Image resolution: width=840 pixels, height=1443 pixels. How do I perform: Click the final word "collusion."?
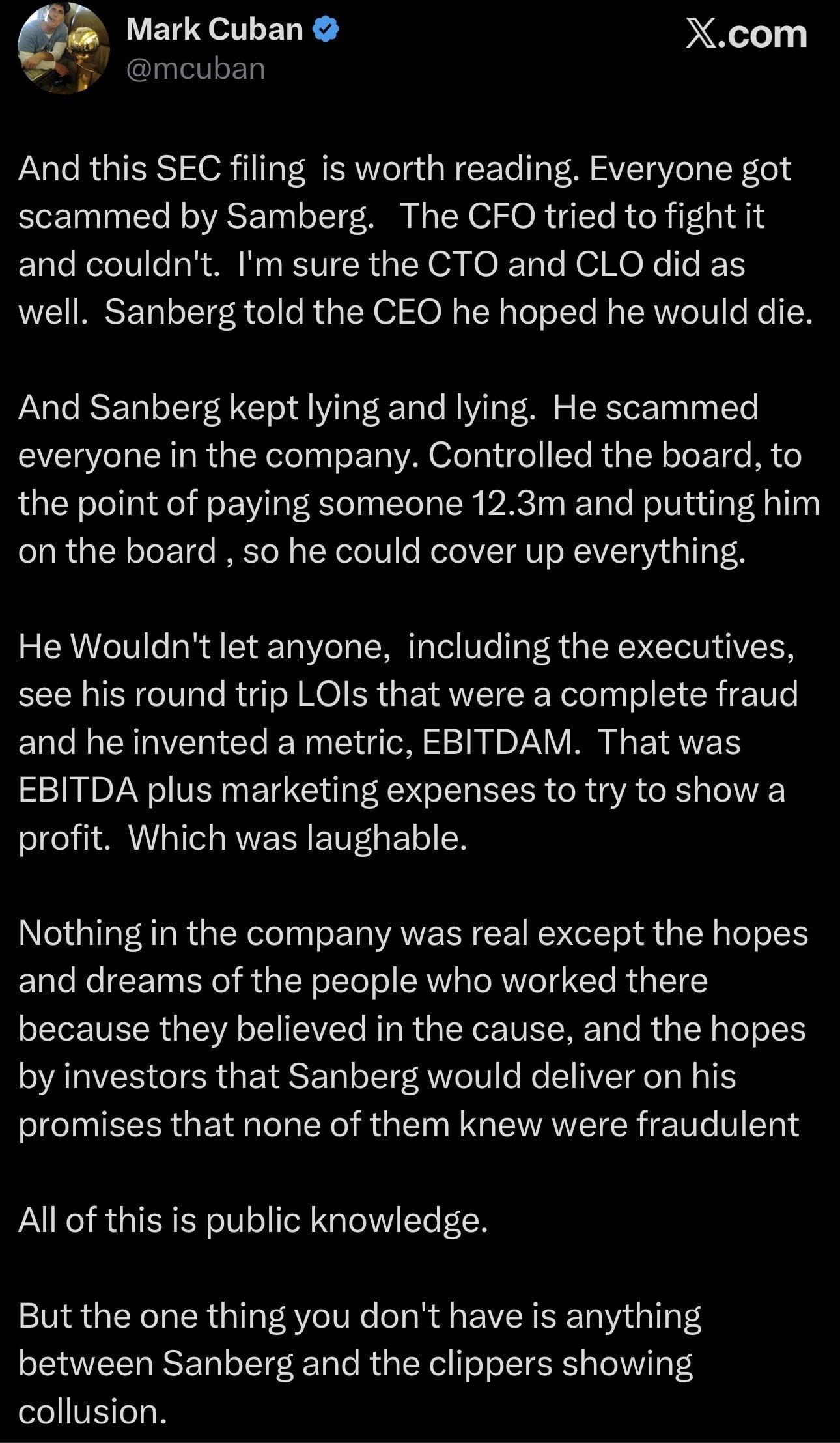tap(92, 1411)
